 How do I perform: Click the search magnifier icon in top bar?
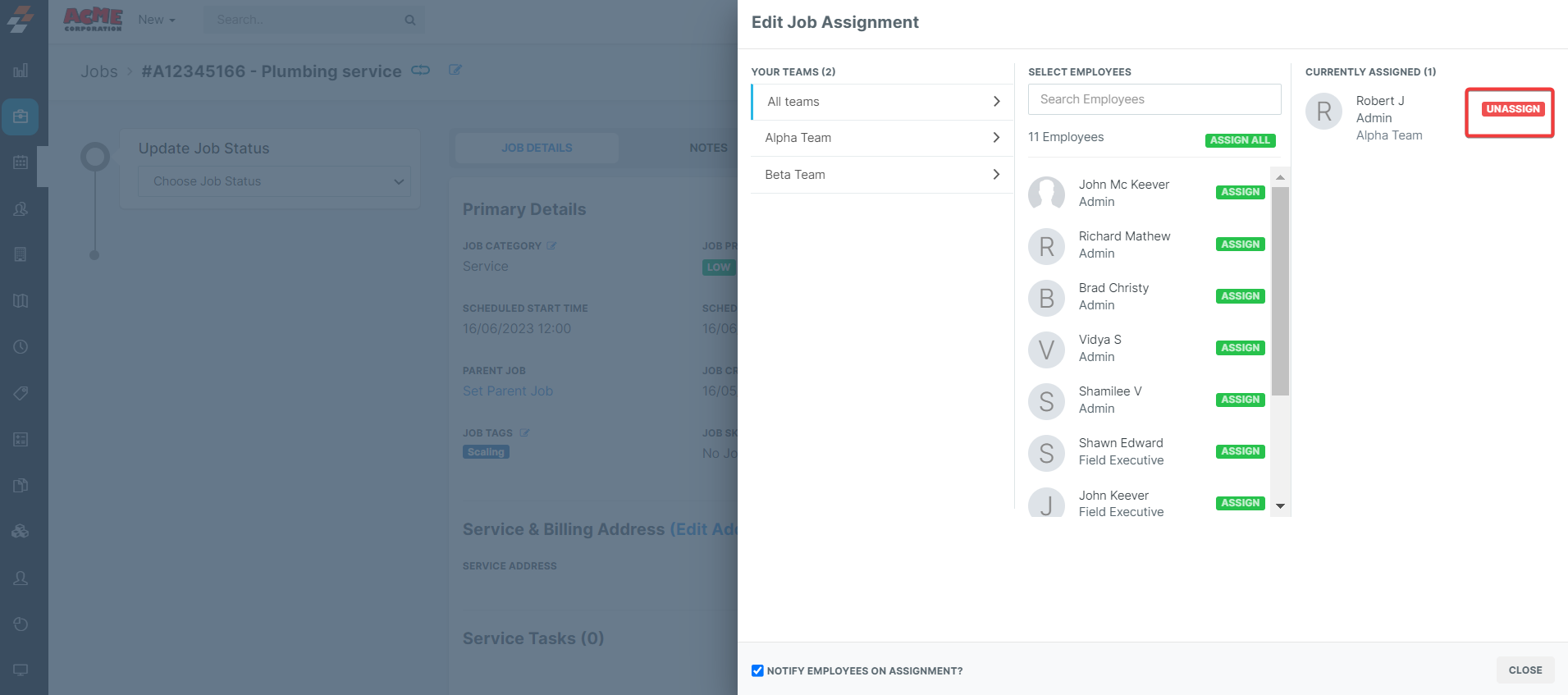coord(409,20)
